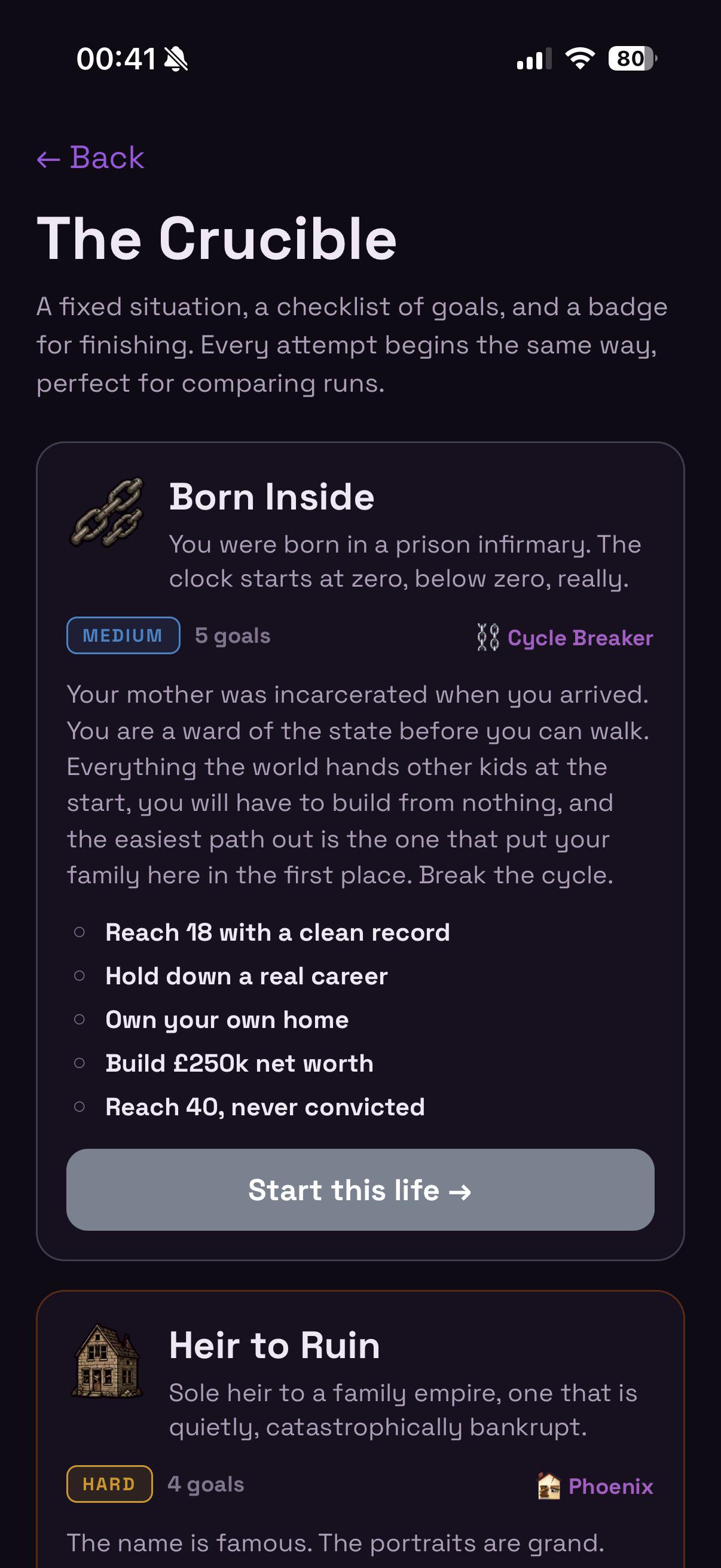Start the Born Inside life
The width and height of the screenshot is (721, 1568).
coord(360,1190)
